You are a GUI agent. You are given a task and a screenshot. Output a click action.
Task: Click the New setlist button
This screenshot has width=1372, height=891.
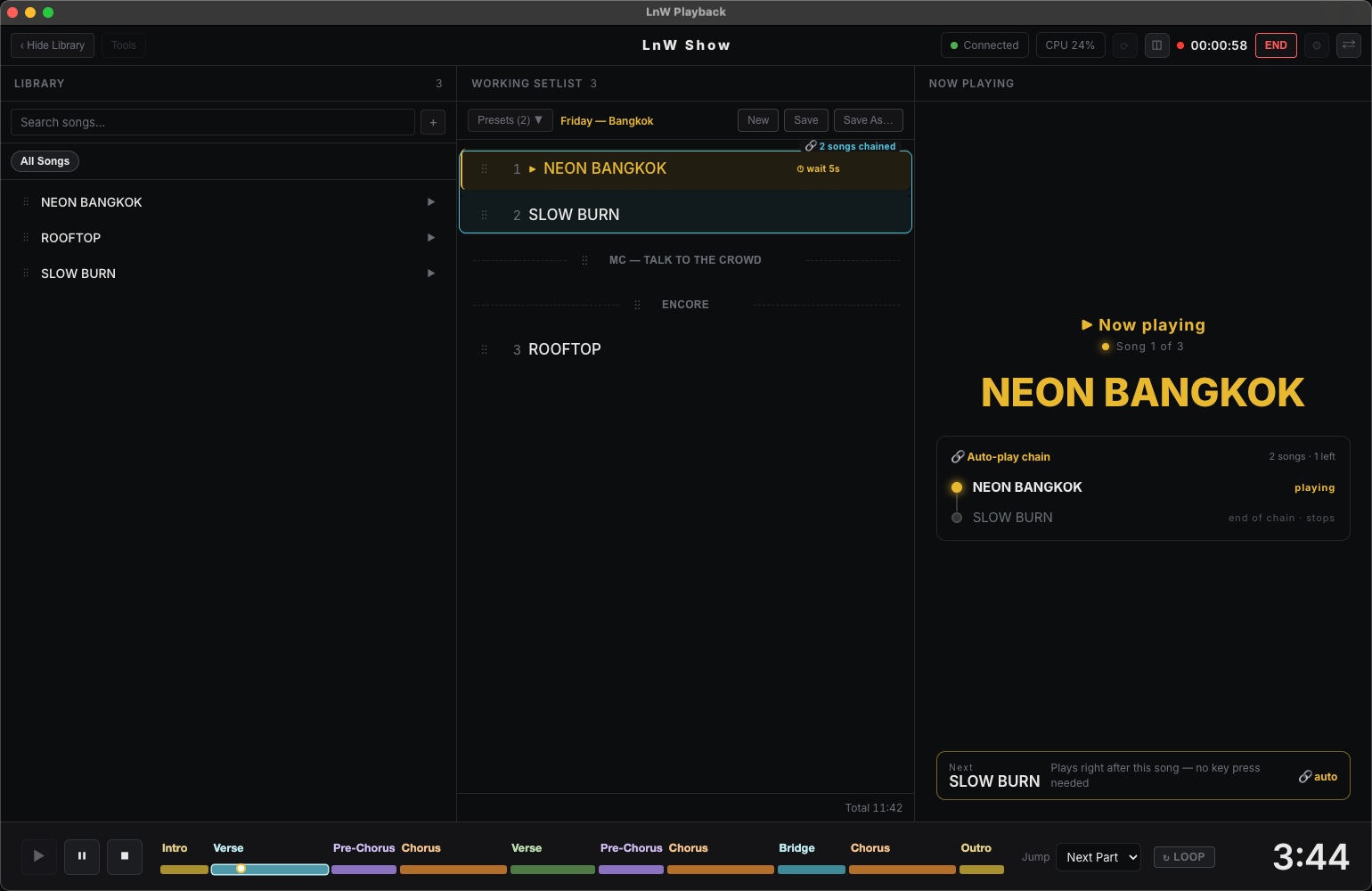coord(758,120)
